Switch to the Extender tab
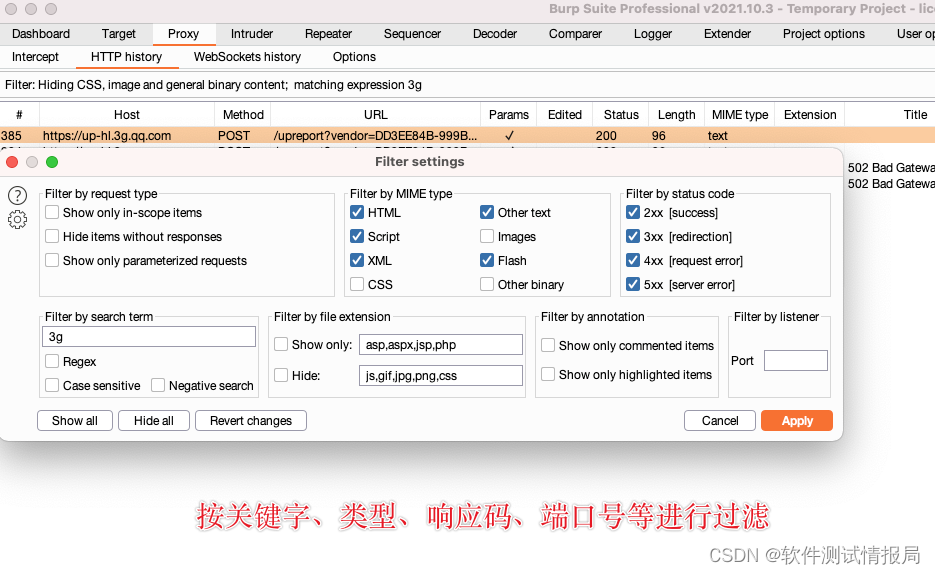The height and width of the screenshot is (574, 935). point(727,34)
